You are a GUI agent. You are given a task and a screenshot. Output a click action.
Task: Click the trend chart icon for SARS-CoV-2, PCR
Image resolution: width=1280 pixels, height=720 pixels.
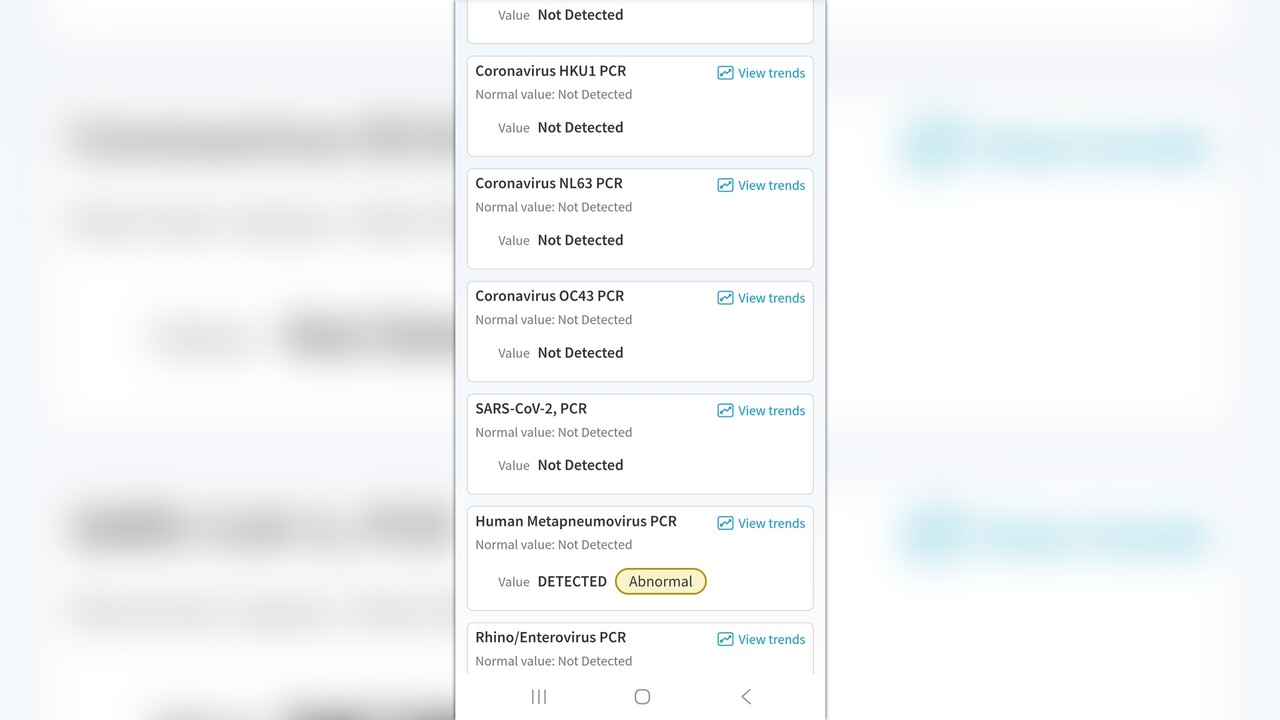(x=725, y=411)
